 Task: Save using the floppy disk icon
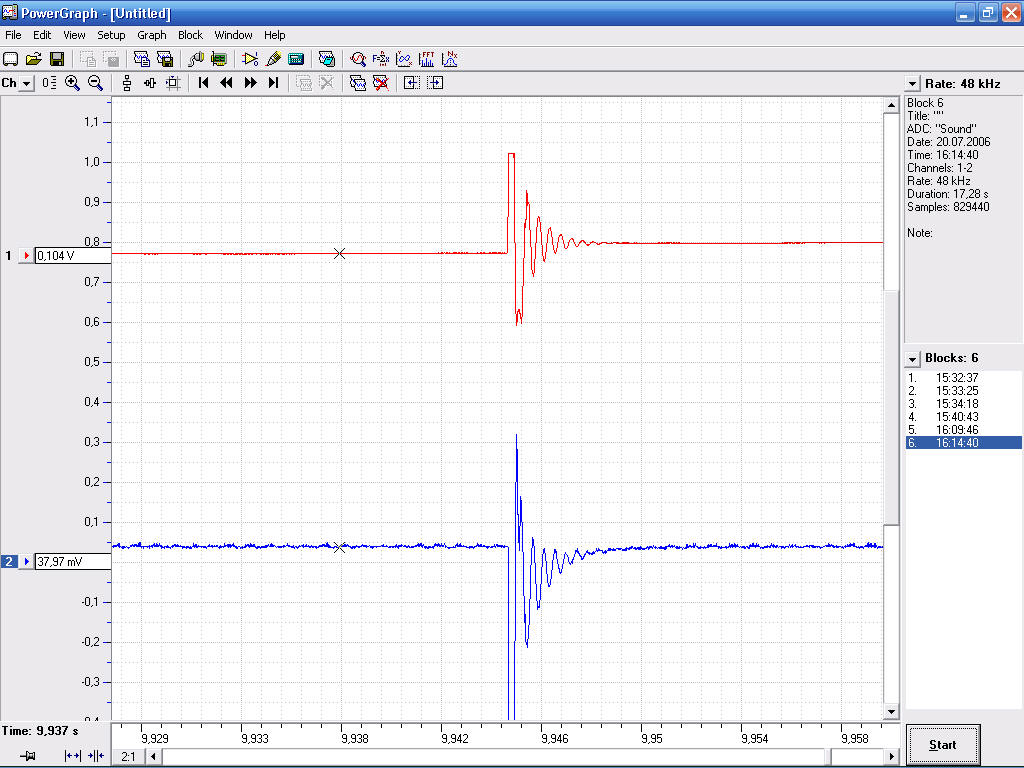tap(57, 59)
